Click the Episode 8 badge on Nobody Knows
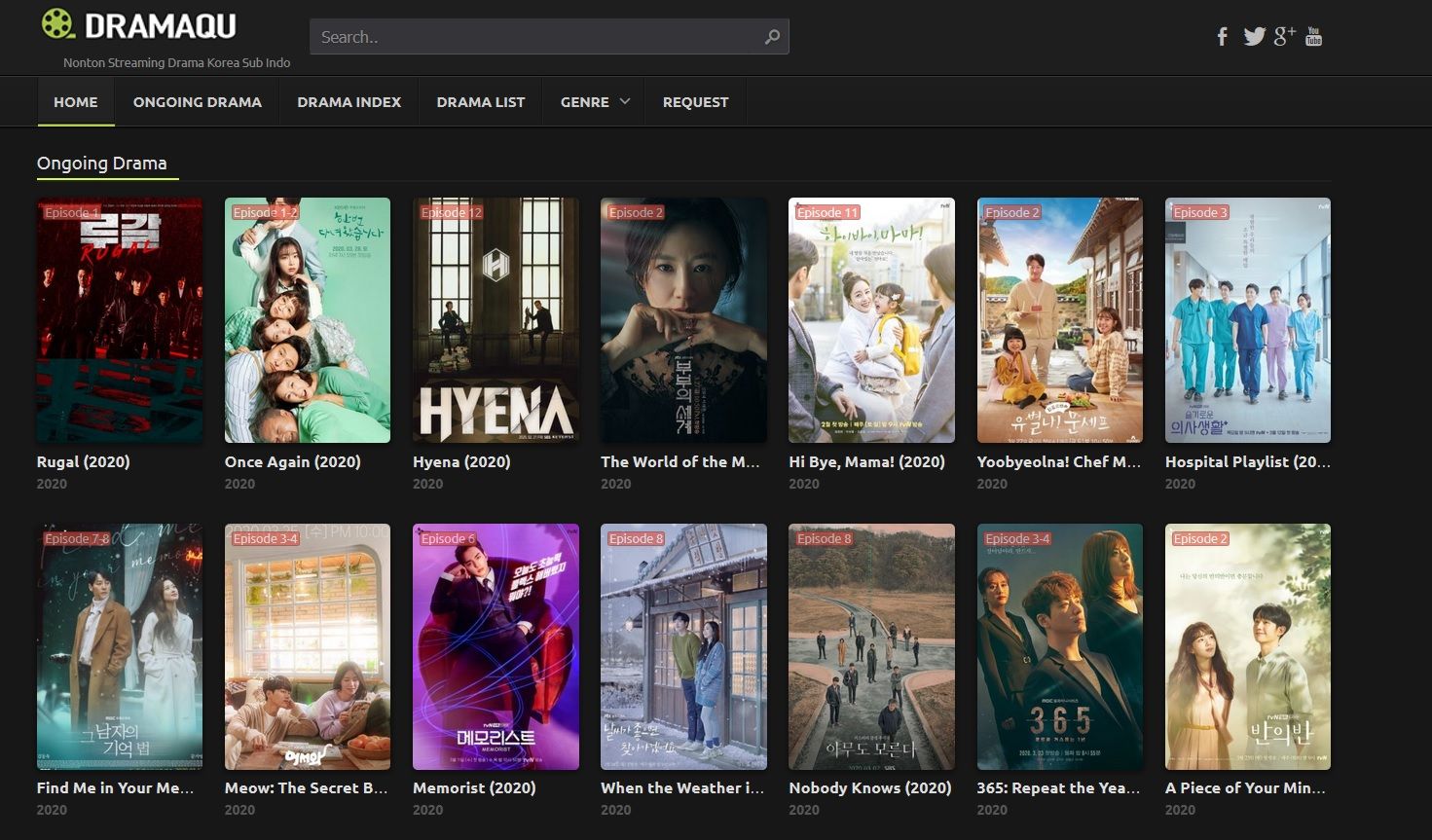 pos(825,538)
